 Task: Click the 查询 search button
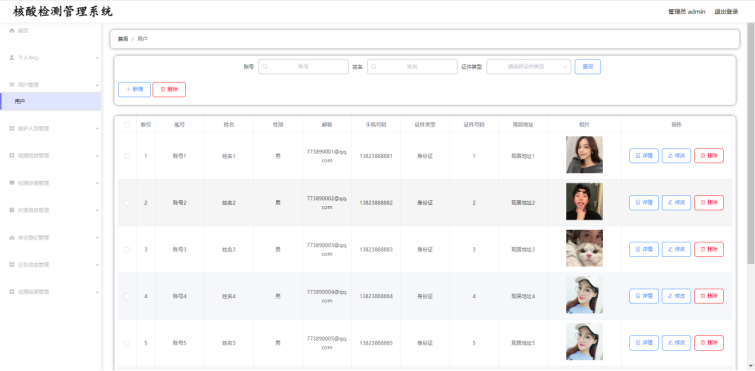click(x=587, y=67)
